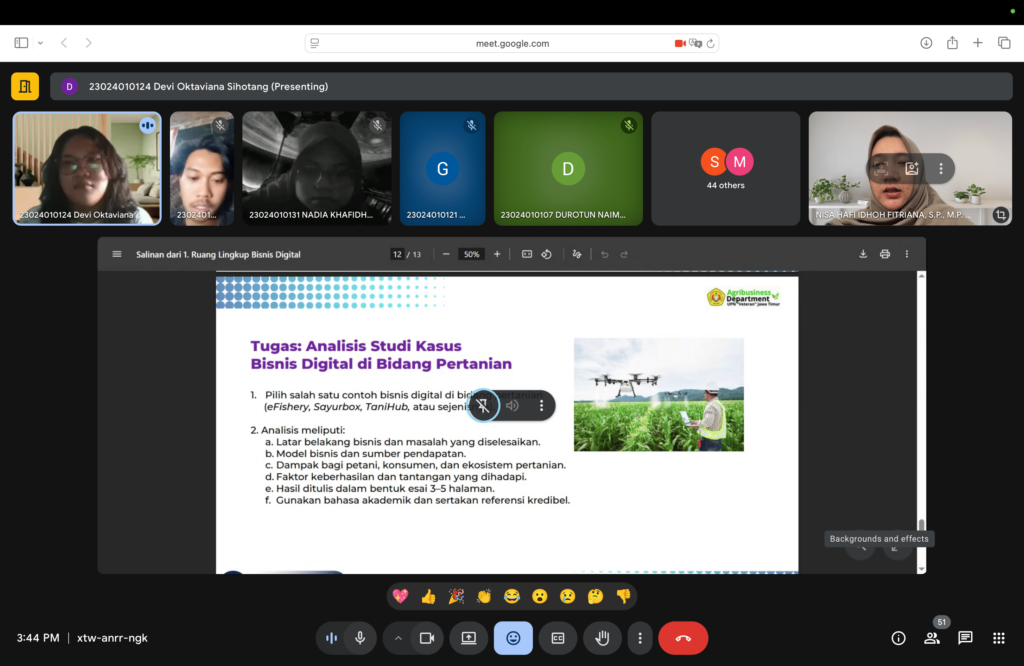Select the PDF draw annotation tool
This screenshot has width=1024, height=666.
tap(577, 254)
